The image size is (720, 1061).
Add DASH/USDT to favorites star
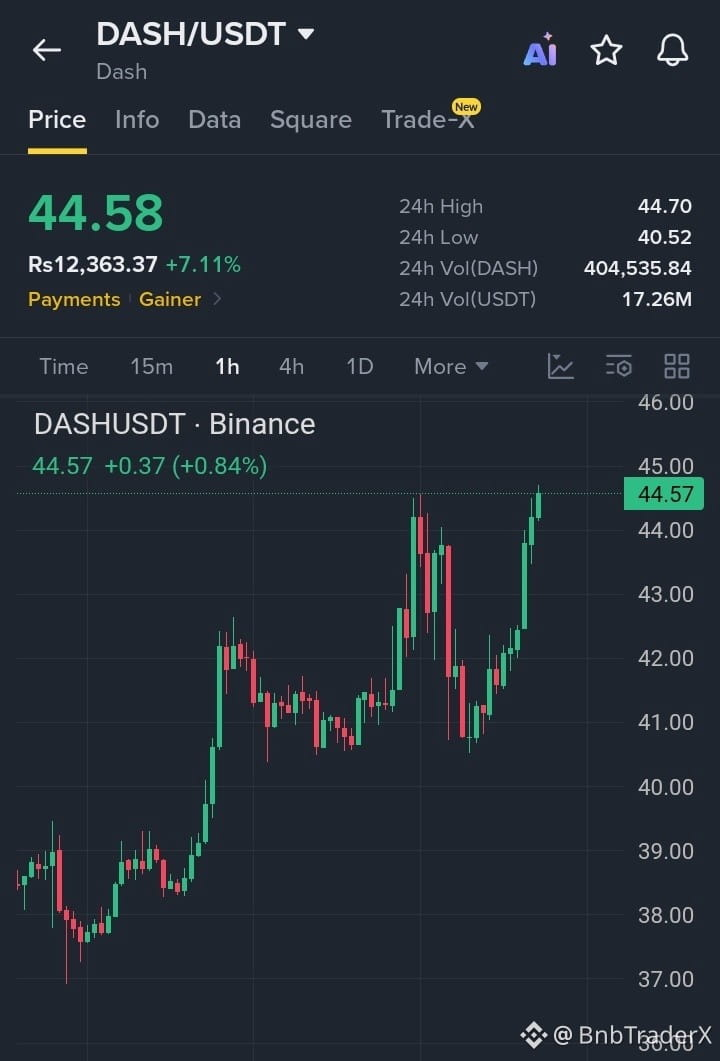click(x=606, y=50)
